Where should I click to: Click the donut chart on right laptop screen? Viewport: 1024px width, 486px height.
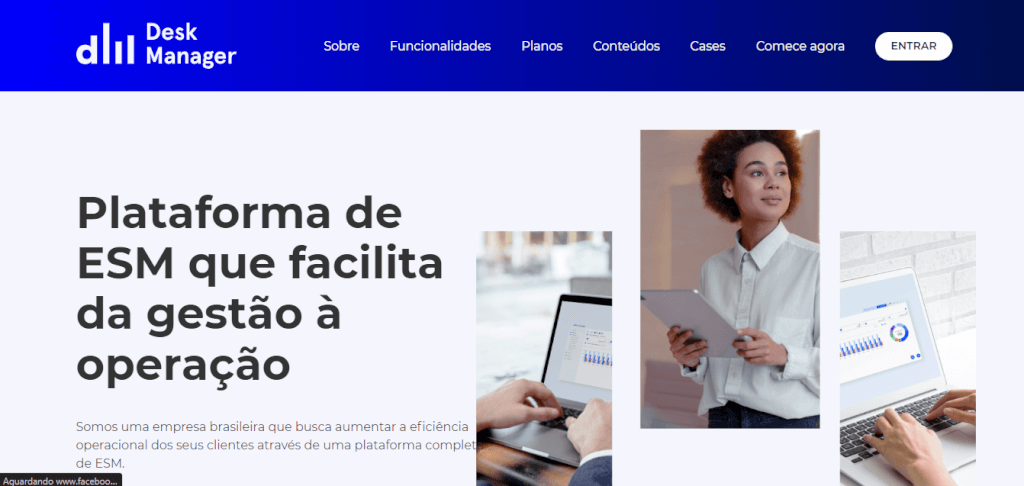click(899, 332)
